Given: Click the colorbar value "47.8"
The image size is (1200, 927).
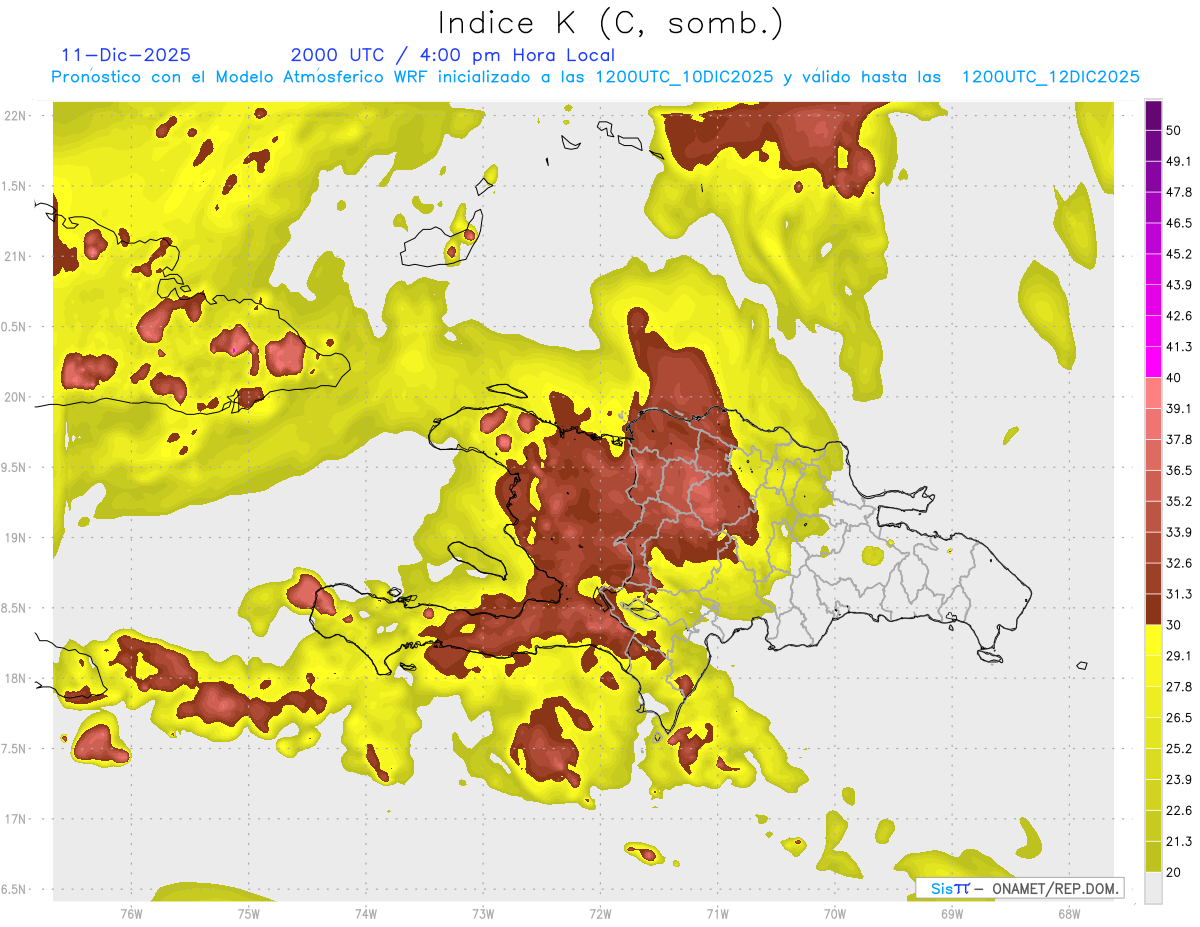Looking at the screenshot, I should [1179, 193].
